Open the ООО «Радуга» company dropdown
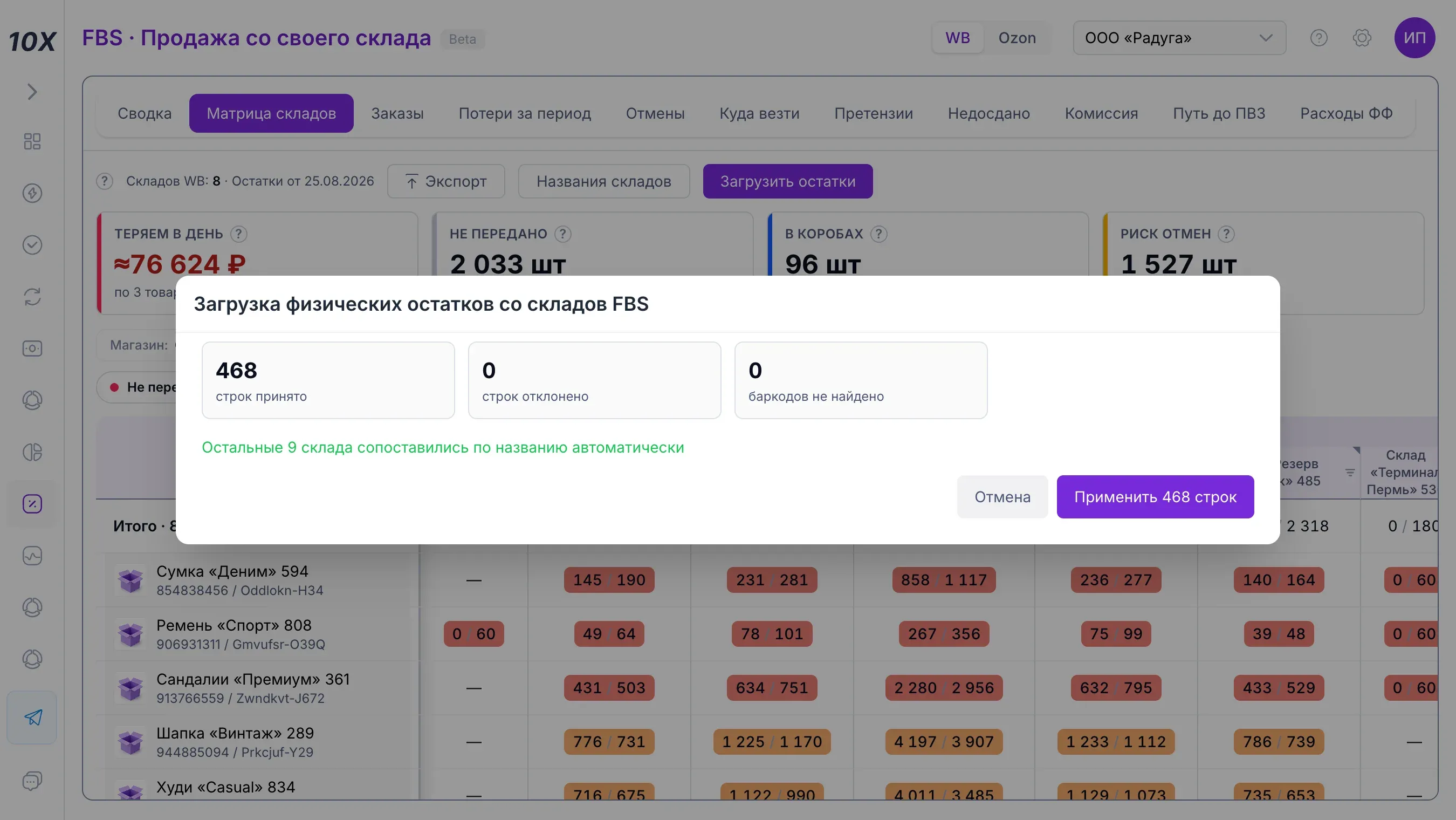Image resolution: width=1456 pixels, height=820 pixels. 1179,38
